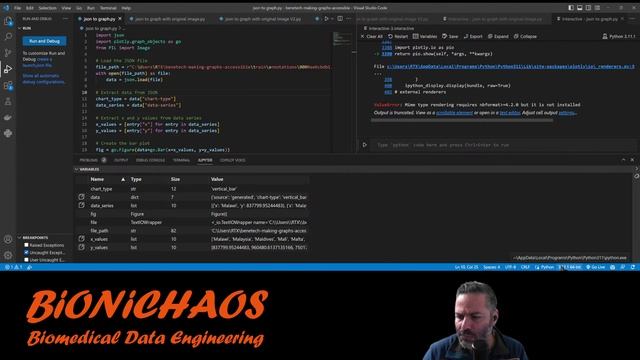This screenshot has width=640, height=360.
Task: Click Variables in the interactive toolbar
Action: (425, 36)
